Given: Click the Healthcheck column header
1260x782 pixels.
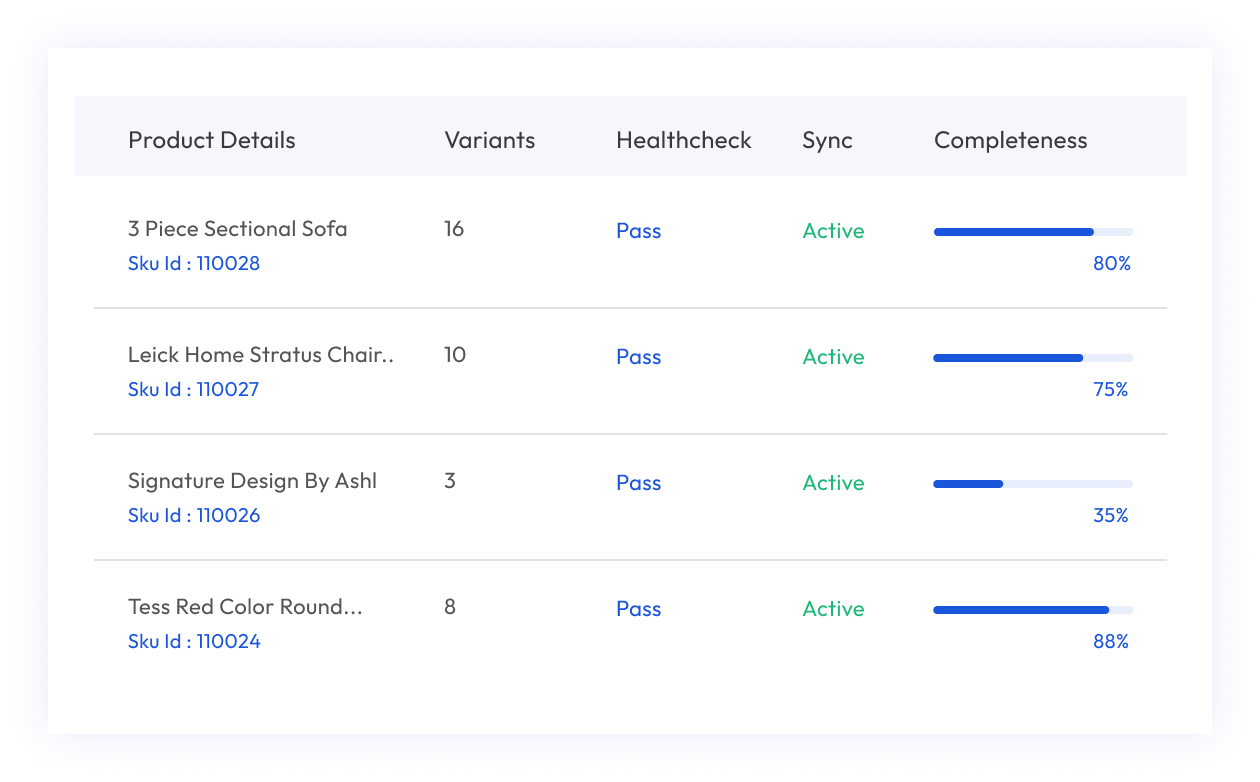Looking at the screenshot, I should point(683,140).
